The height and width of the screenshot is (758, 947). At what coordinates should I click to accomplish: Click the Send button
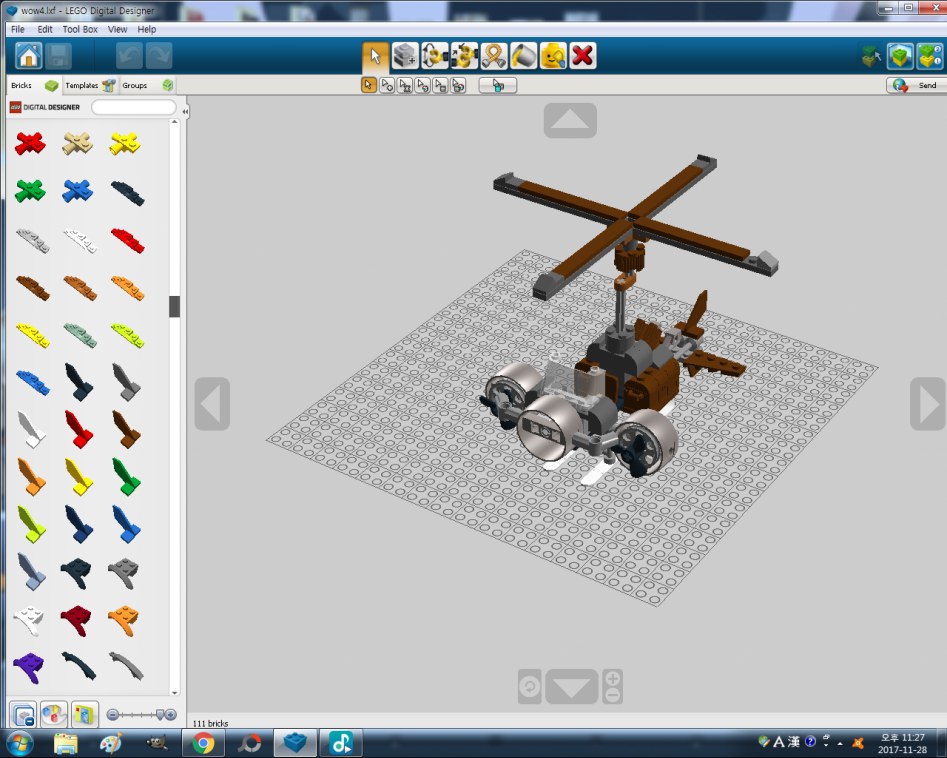click(915, 86)
